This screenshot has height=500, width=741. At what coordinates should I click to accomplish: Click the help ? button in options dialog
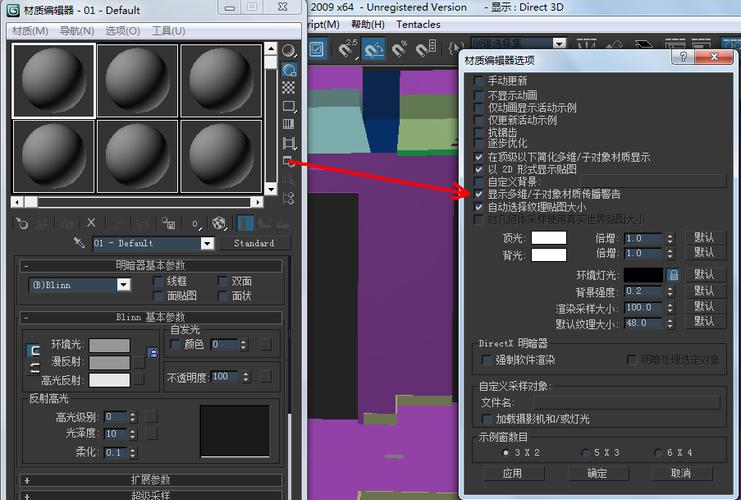(x=683, y=57)
